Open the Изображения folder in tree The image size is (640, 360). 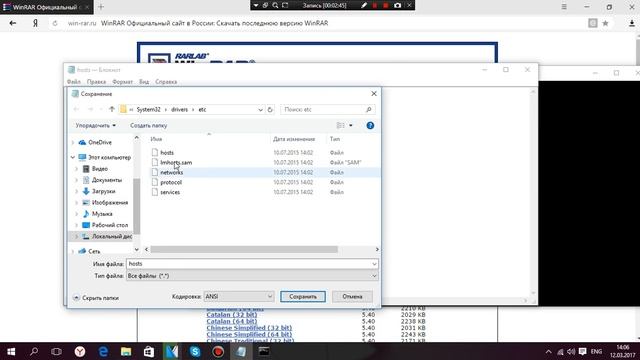point(110,202)
